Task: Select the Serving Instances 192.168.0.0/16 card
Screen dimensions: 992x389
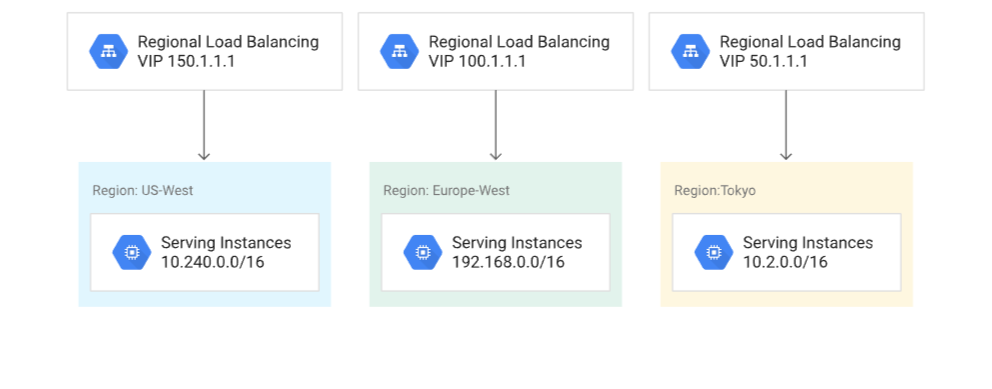Action: 496,252
